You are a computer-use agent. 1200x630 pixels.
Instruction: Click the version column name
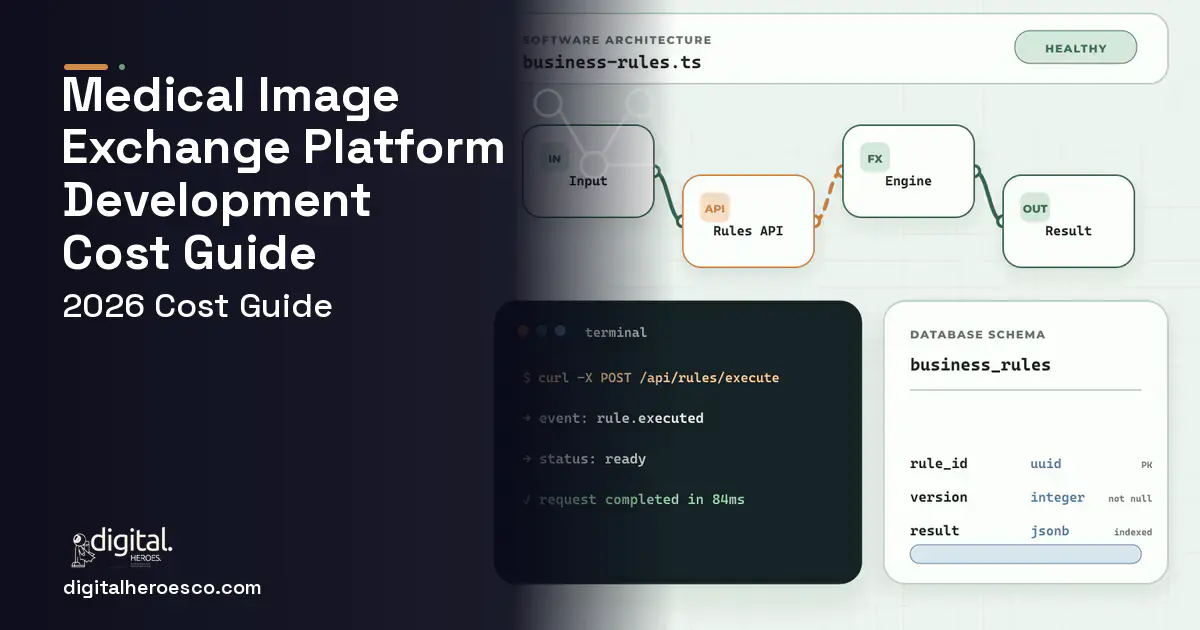(938, 497)
